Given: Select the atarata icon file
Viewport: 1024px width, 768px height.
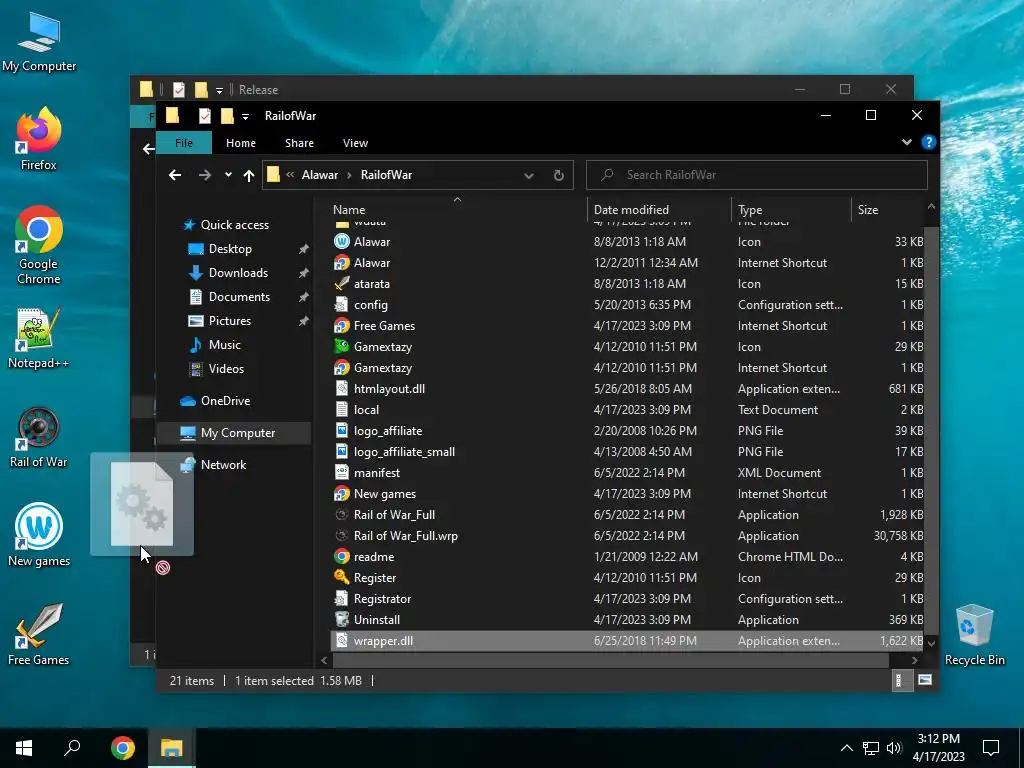Looking at the screenshot, I should [x=627, y=284].
